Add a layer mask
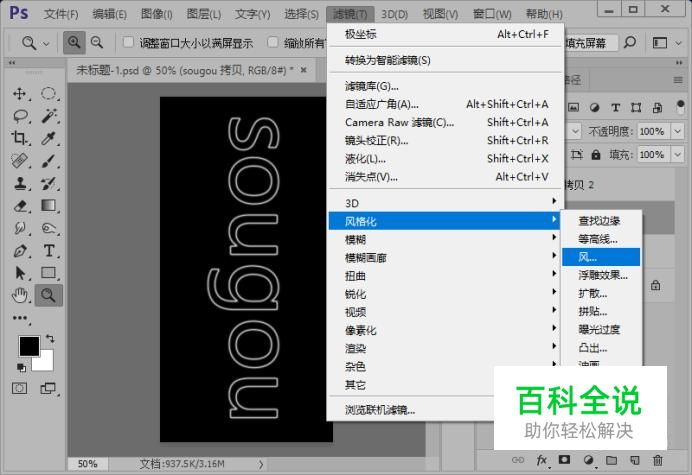Image resolution: width=692 pixels, height=475 pixels. point(564,460)
